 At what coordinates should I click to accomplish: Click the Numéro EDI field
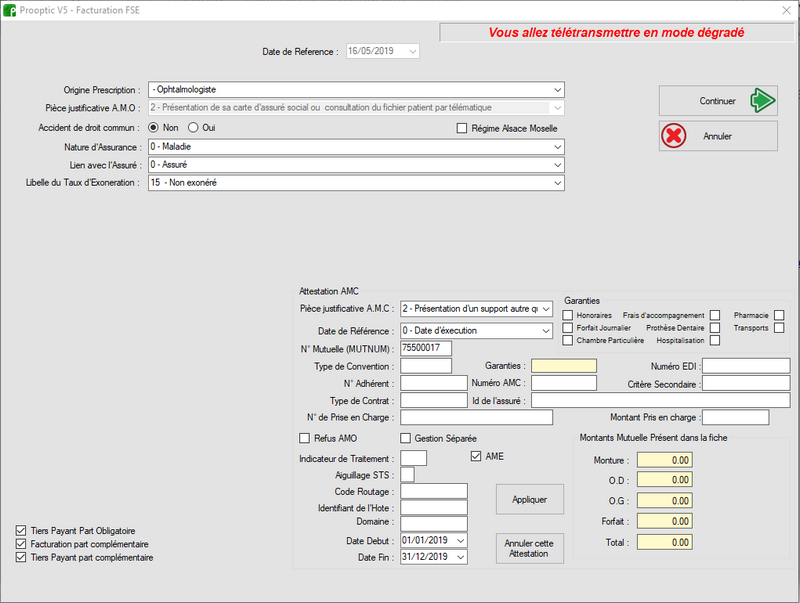[x=746, y=366]
